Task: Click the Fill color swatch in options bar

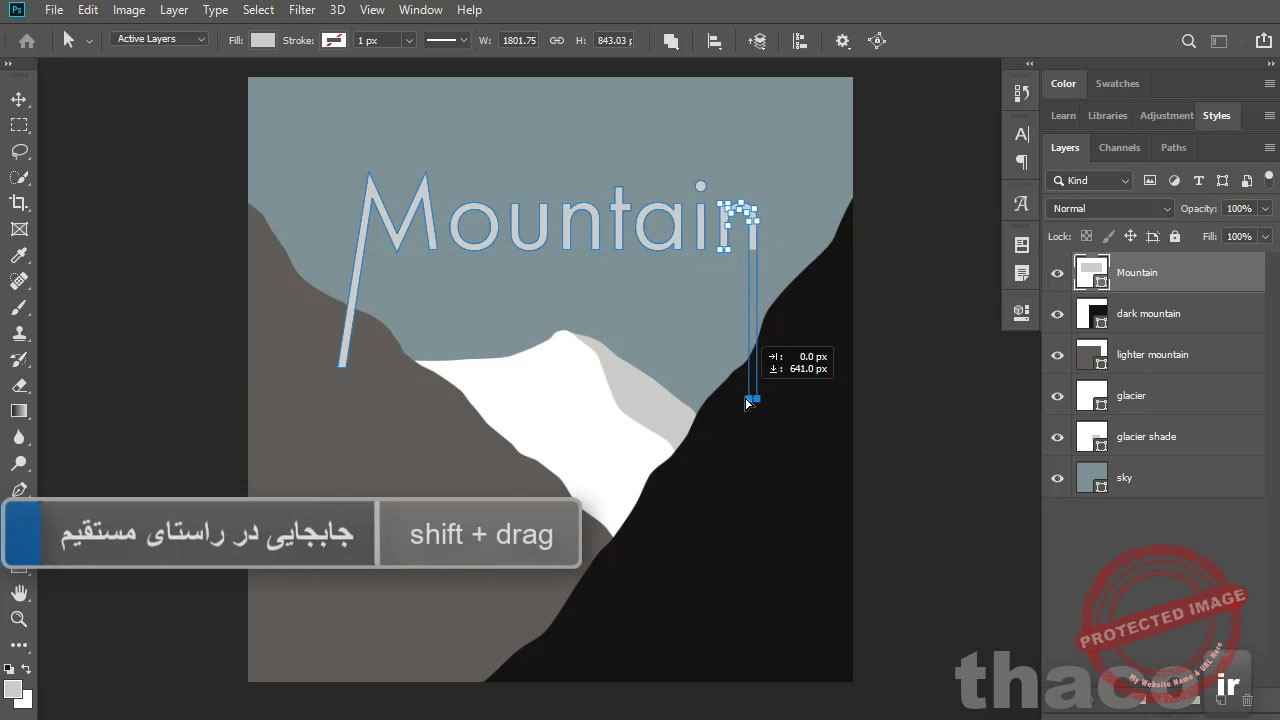Action: pyautogui.click(x=263, y=40)
